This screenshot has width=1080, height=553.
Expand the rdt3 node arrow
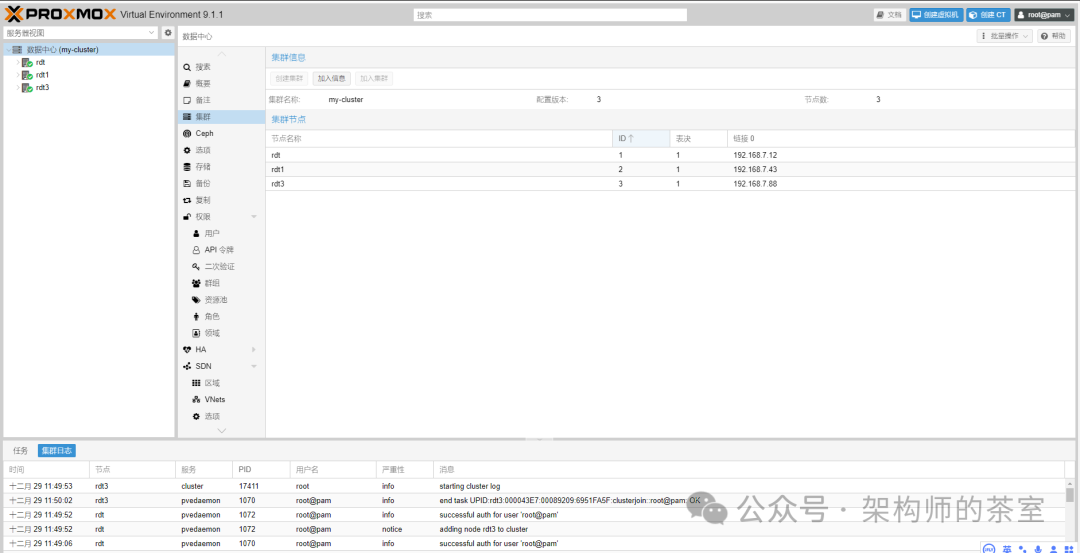pos(18,87)
